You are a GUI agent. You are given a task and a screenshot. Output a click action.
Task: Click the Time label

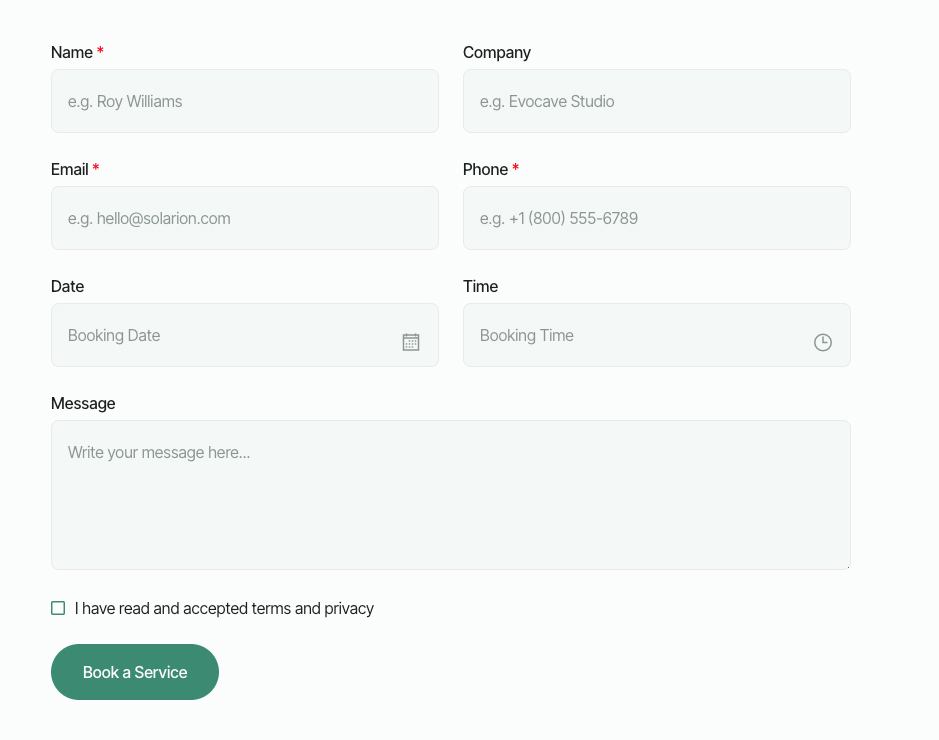click(x=479, y=286)
